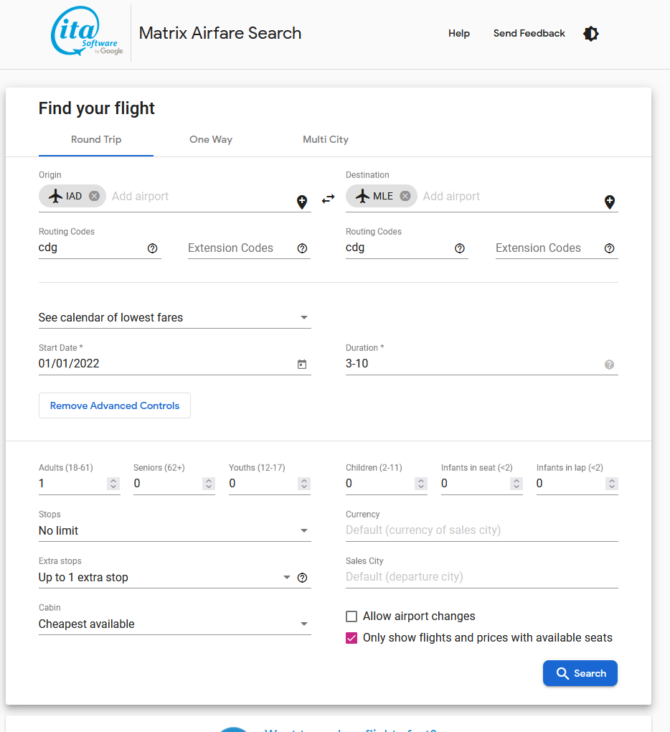
Task: Open the Cabin Cheapest available dropdown
Action: point(175,624)
